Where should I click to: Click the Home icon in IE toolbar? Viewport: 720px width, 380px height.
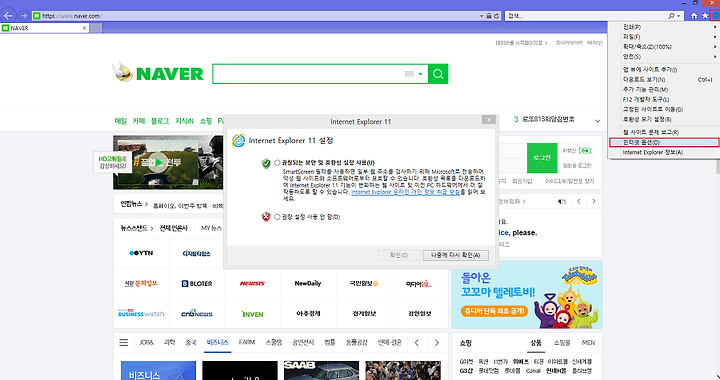(694, 16)
